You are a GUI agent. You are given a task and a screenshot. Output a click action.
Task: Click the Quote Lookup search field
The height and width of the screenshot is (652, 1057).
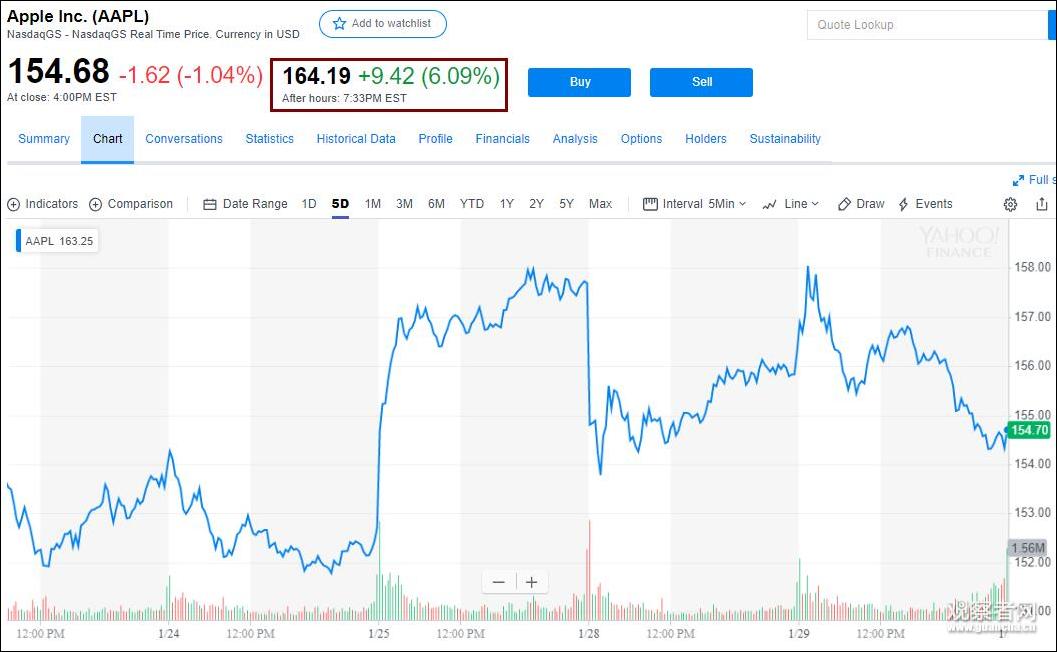pos(925,25)
